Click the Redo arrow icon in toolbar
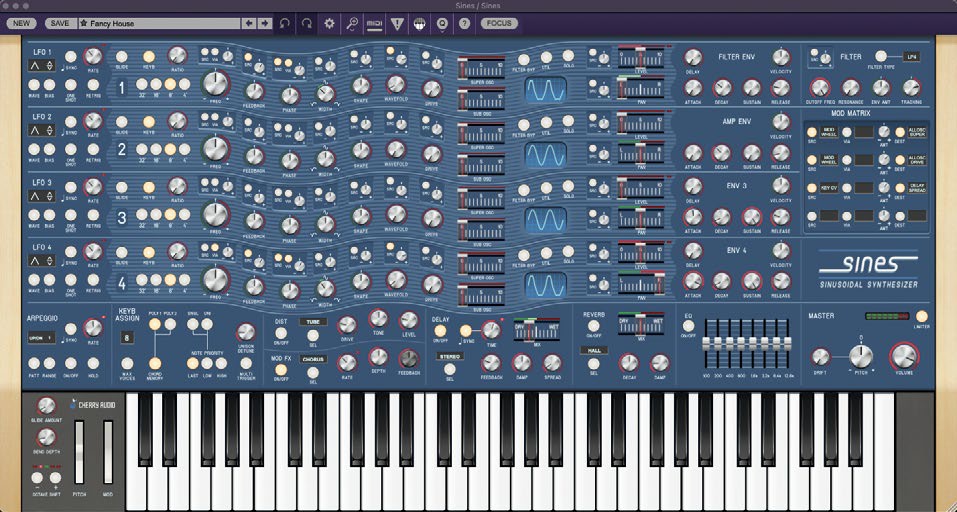The width and height of the screenshot is (957, 512). pos(307,24)
